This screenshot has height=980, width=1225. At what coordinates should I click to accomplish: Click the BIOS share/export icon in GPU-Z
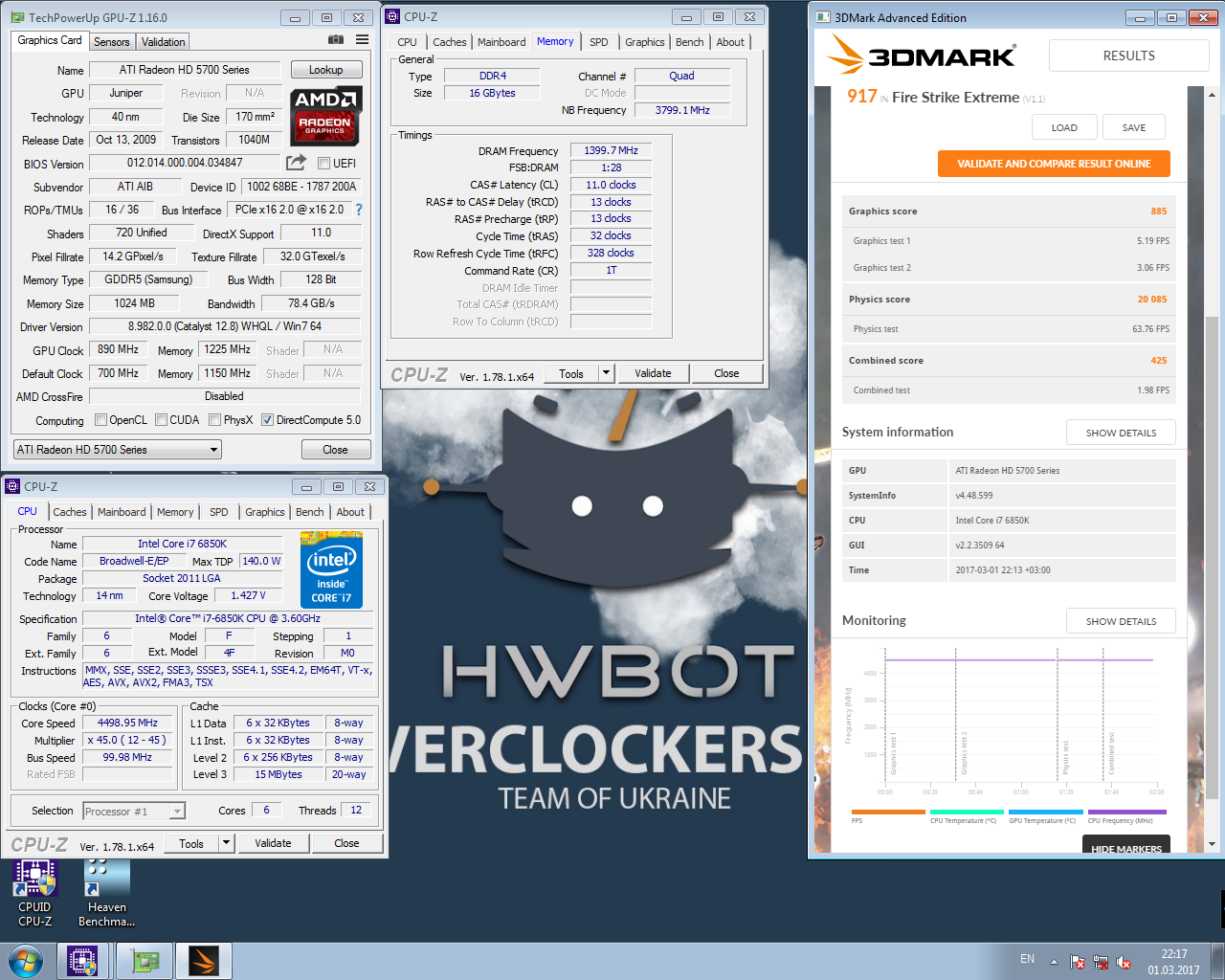297,163
